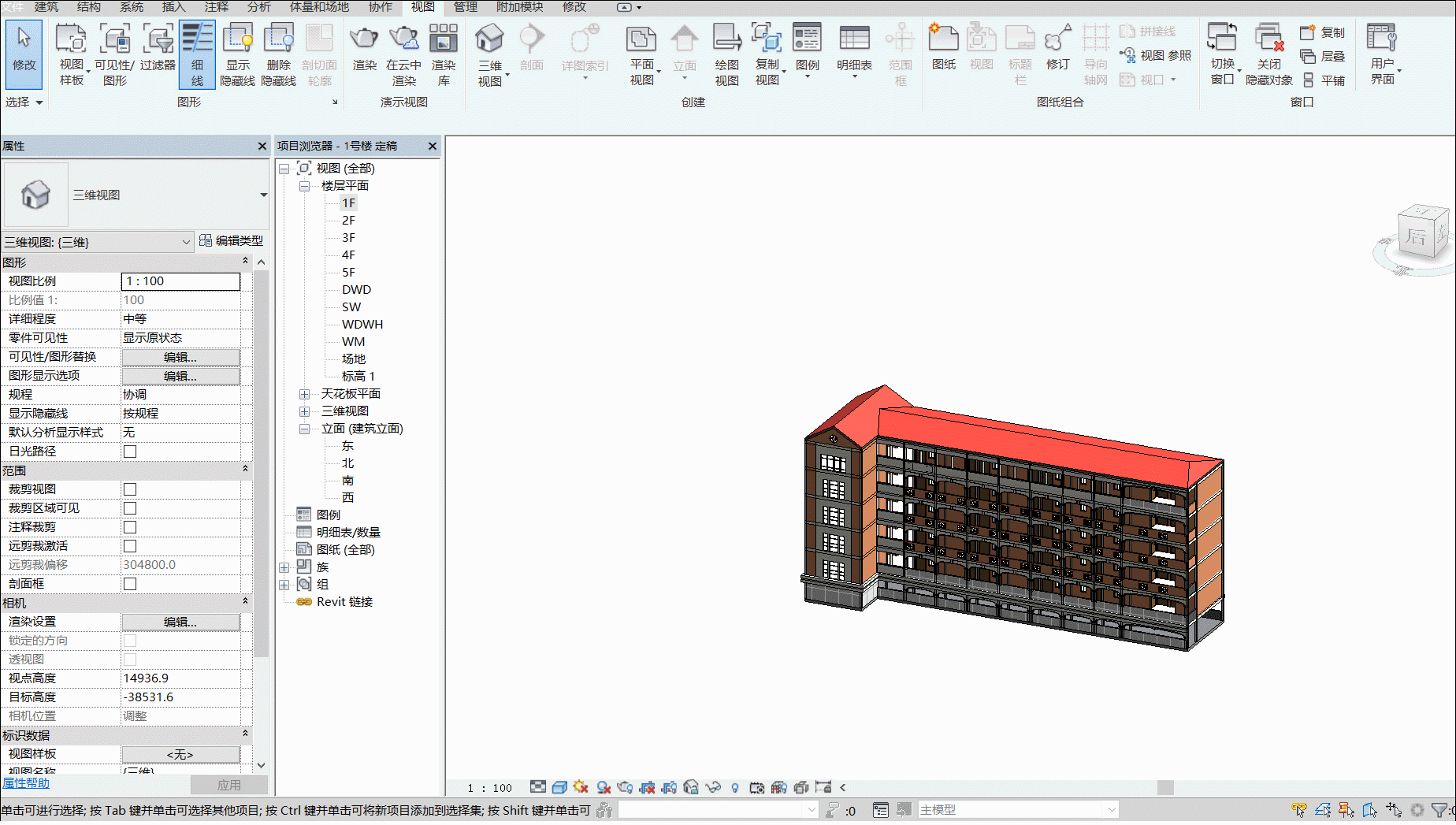Click the 三维视图 3D view icon
The image size is (1456, 825).
[x=489, y=54]
